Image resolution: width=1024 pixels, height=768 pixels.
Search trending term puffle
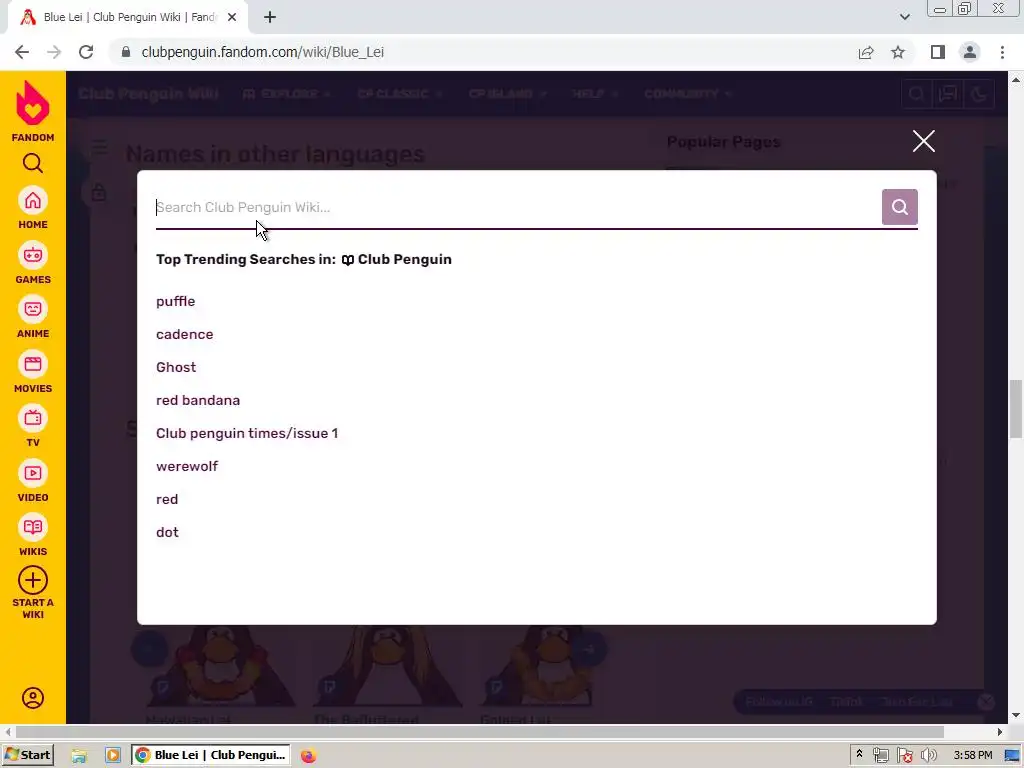click(x=176, y=301)
